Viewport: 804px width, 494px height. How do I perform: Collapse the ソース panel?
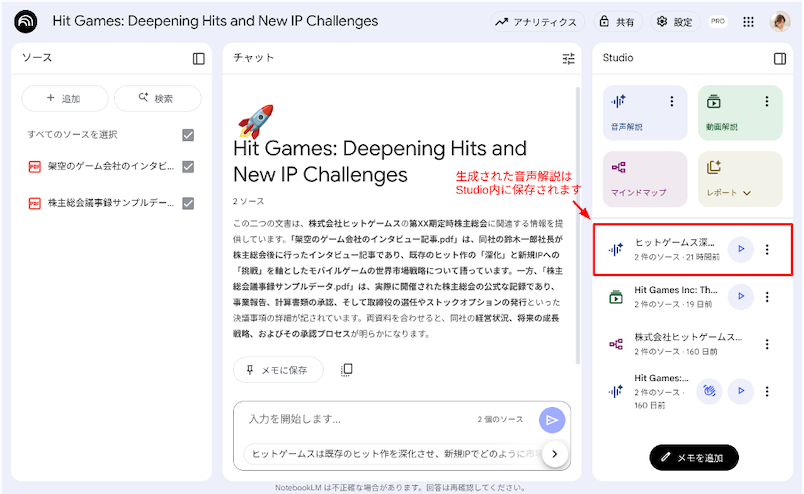pyautogui.click(x=198, y=58)
